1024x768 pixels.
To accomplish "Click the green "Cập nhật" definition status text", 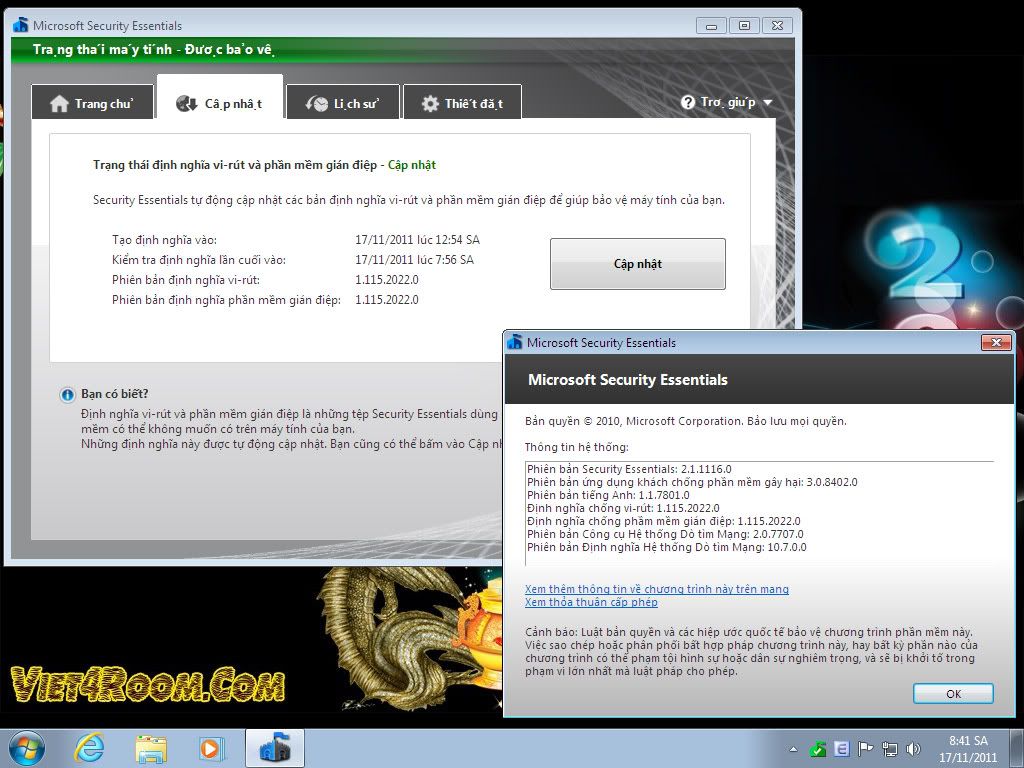I will pos(411,165).
